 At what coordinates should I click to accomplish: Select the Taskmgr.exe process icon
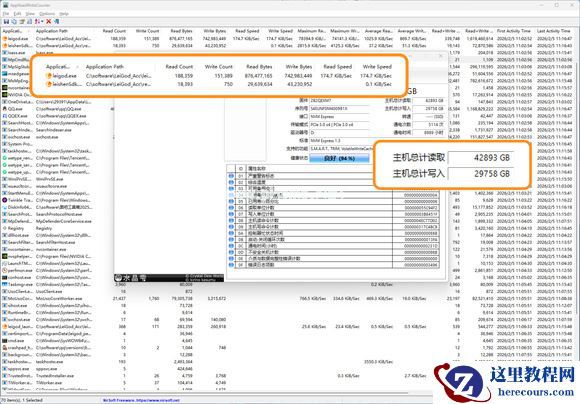click(x=5, y=285)
